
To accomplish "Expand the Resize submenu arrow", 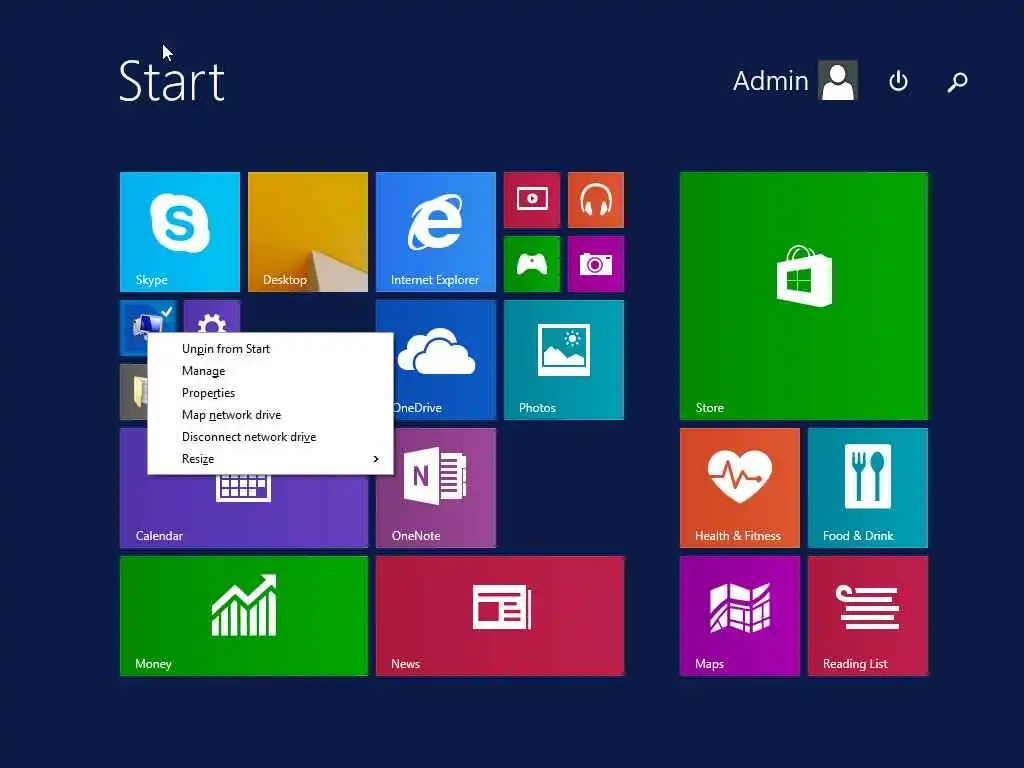I will pyautogui.click(x=376, y=459).
